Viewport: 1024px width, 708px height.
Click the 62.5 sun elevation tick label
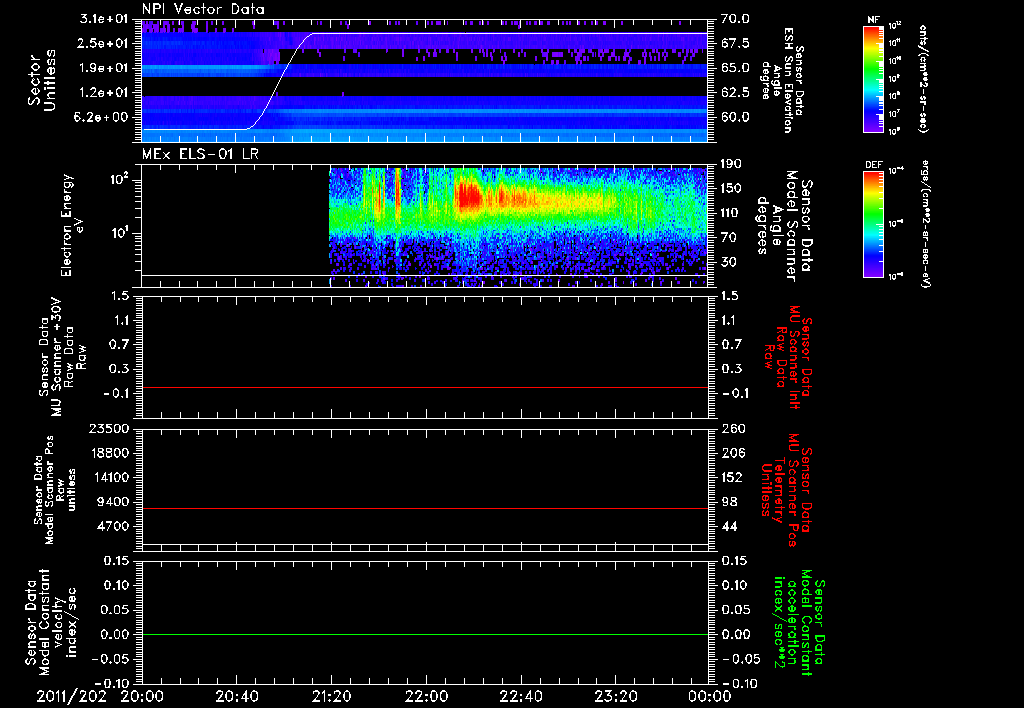click(x=735, y=93)
